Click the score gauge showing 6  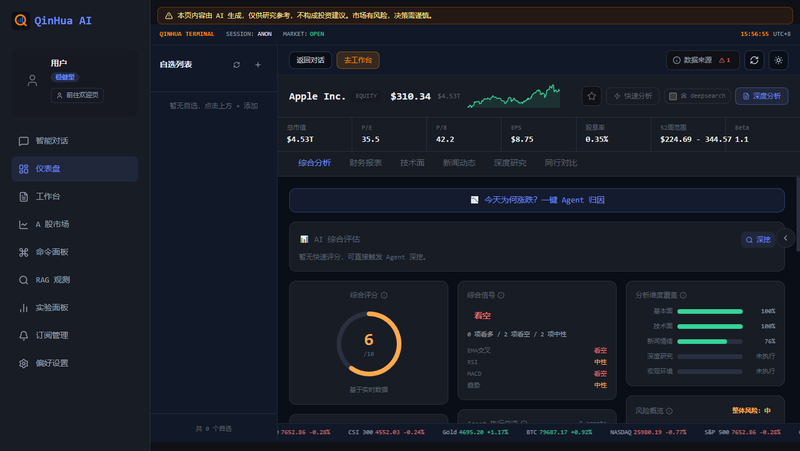(x=369, y=344)
